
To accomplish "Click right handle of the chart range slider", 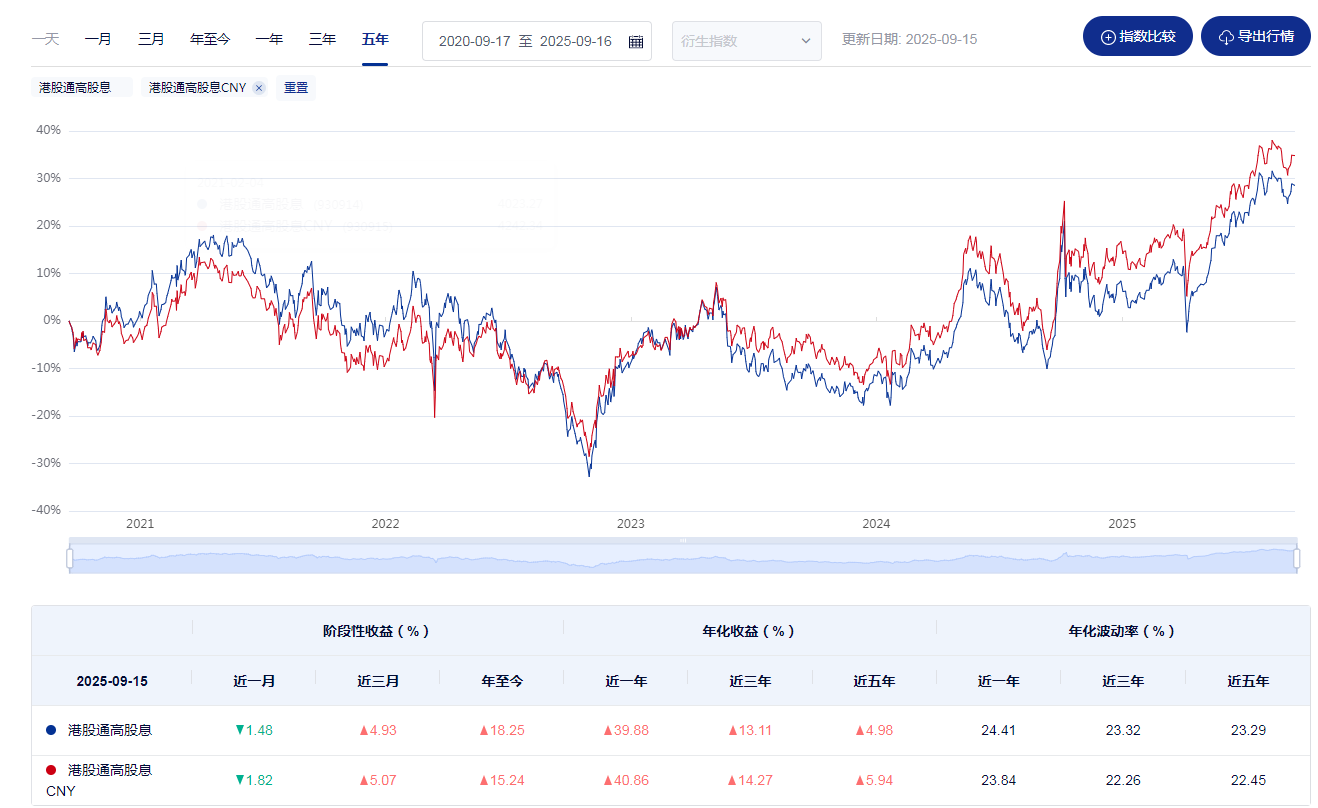I will click(1296, 558).
